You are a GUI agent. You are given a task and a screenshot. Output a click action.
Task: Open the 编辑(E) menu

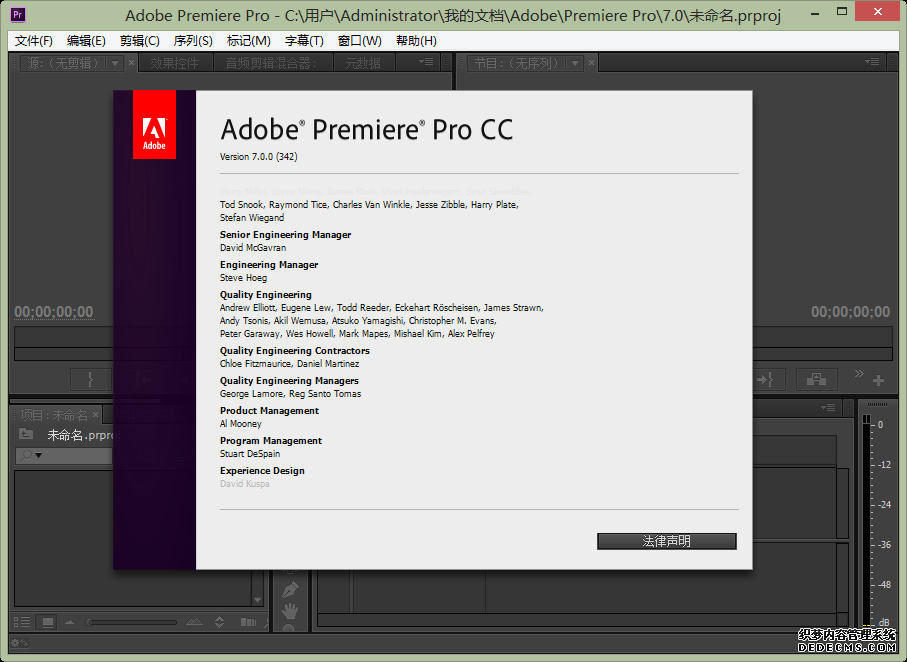click(86, 41)
